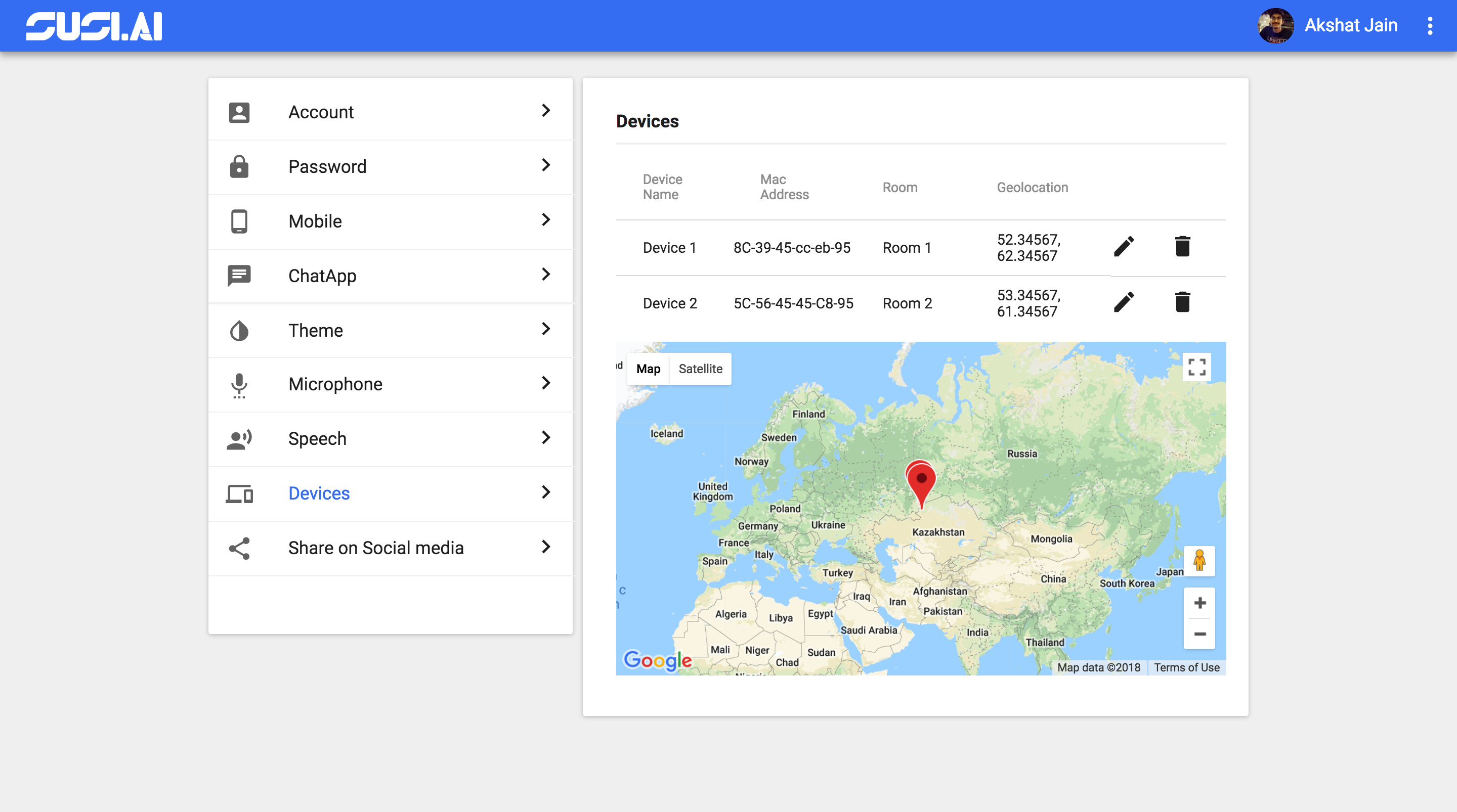
Task: Zoom out on the map
Action: 1199,634
